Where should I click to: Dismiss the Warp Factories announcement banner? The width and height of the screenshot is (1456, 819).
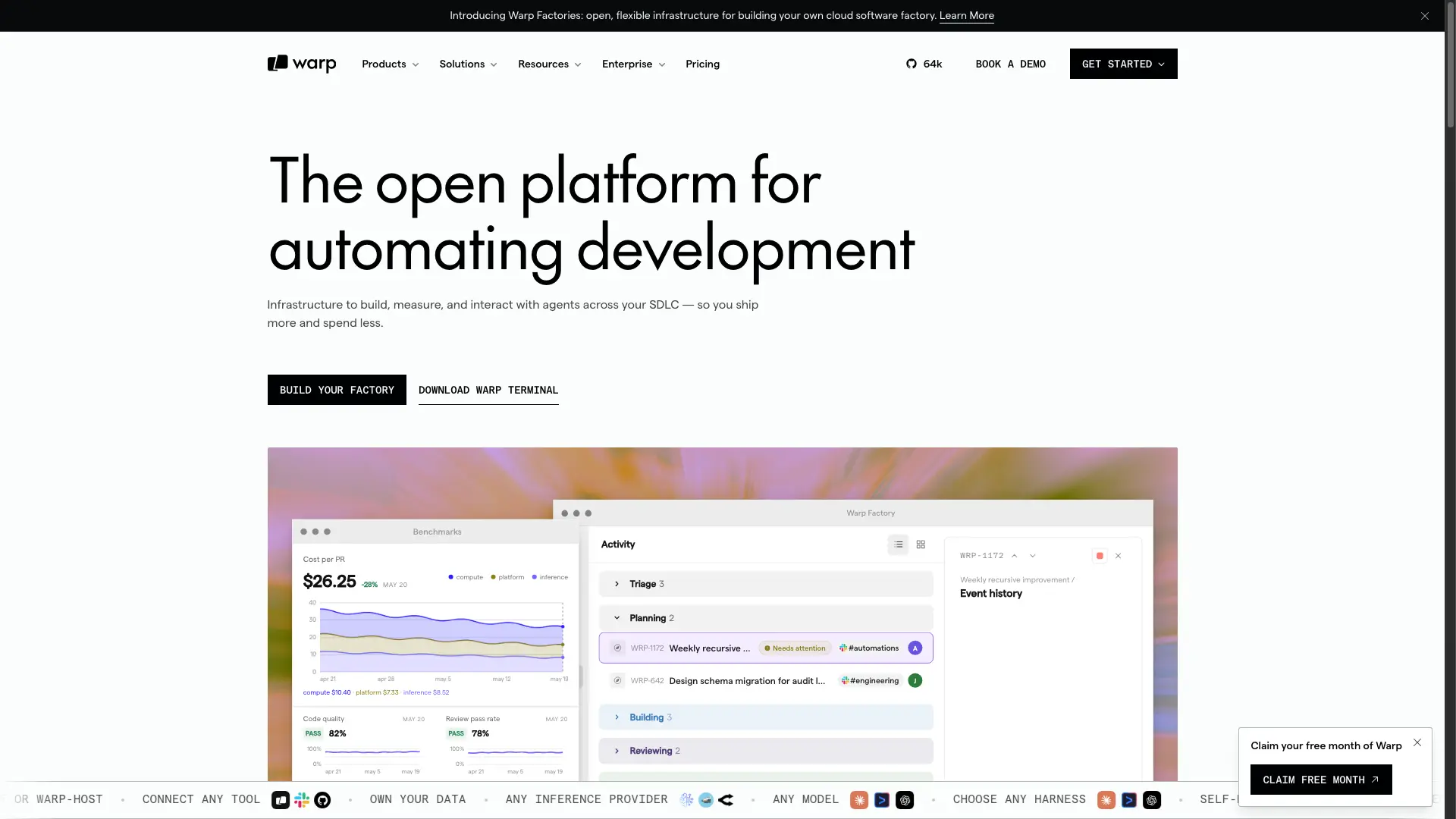[x=1425, y=16]
